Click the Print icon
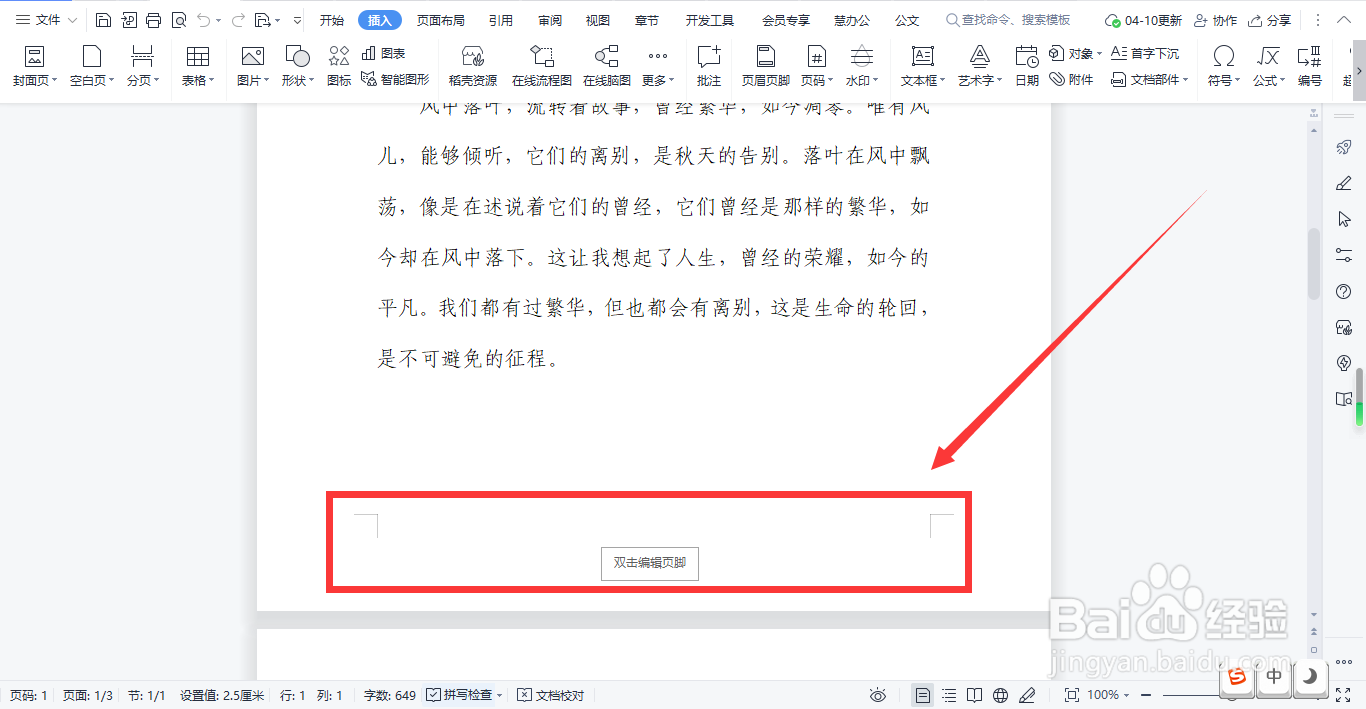 [x=153, y=20]
